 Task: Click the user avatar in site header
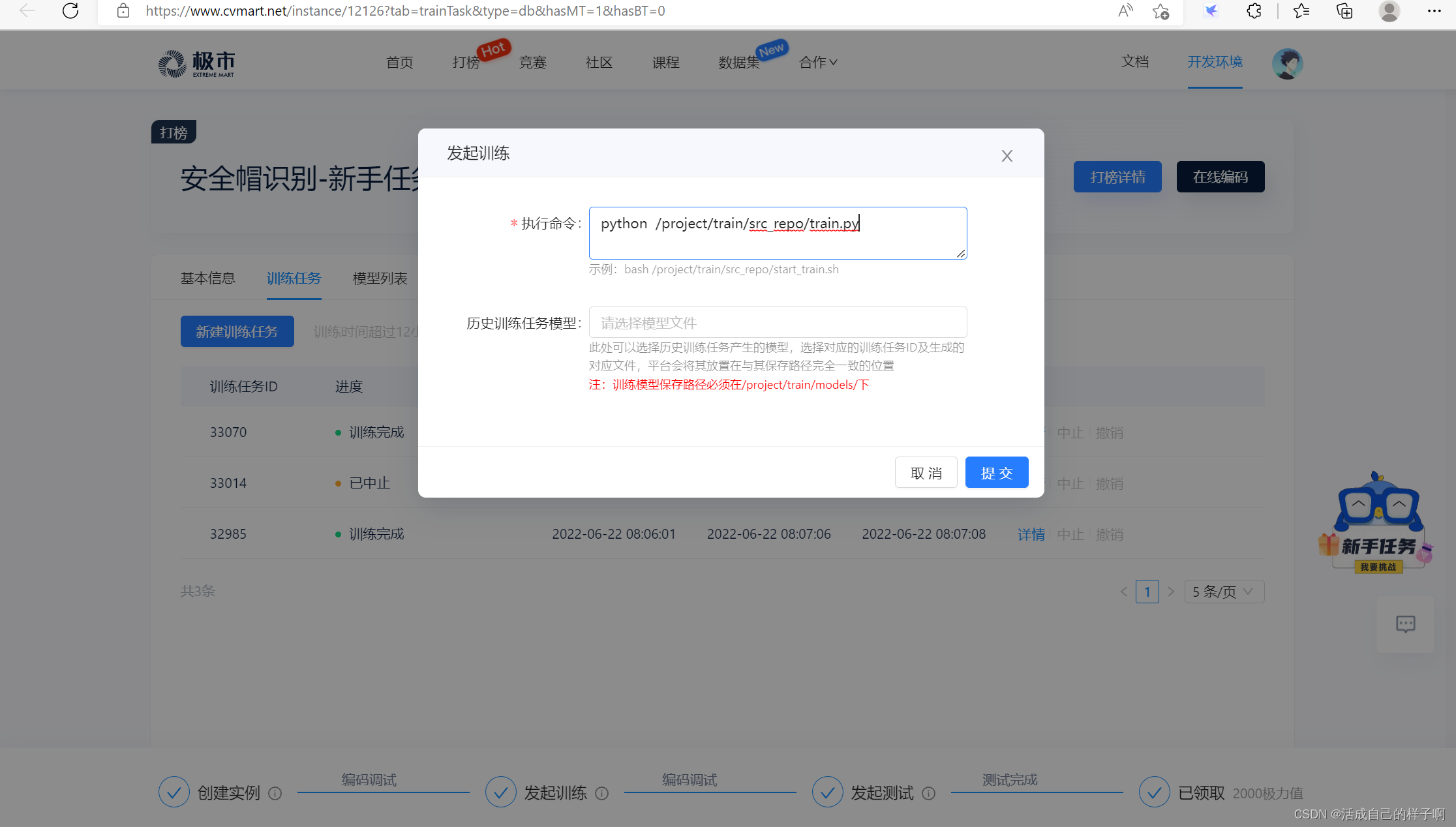coord(1287,63)
